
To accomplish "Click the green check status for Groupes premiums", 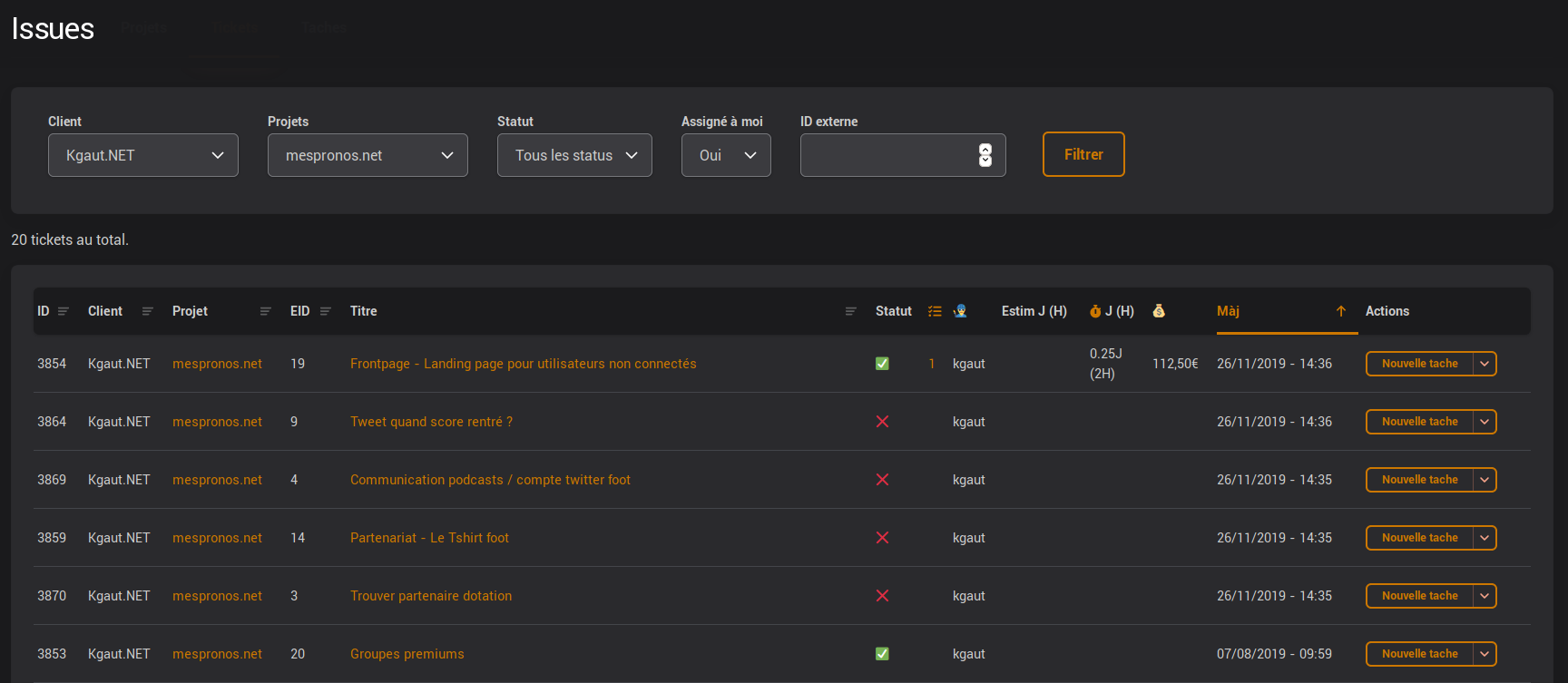I will pos(882,654).
